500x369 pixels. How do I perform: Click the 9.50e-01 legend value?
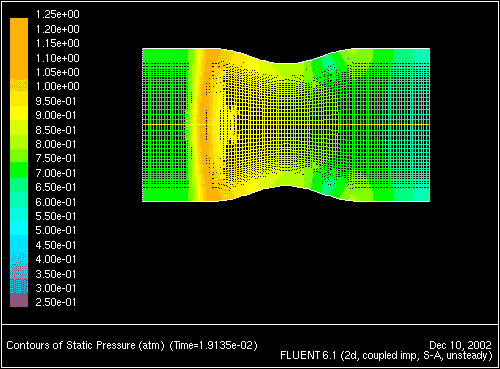pos(56,101)
